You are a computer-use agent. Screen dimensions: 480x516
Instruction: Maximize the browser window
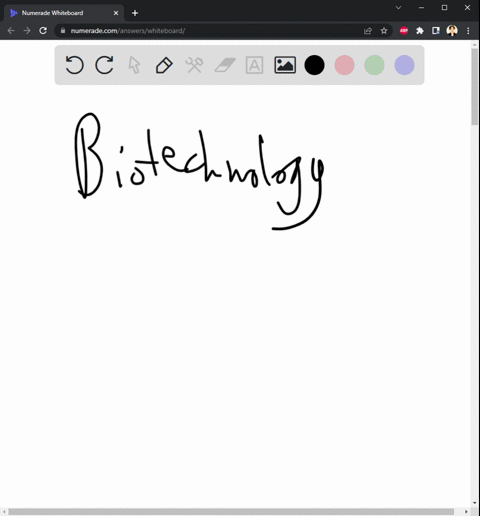pos(444,8)
